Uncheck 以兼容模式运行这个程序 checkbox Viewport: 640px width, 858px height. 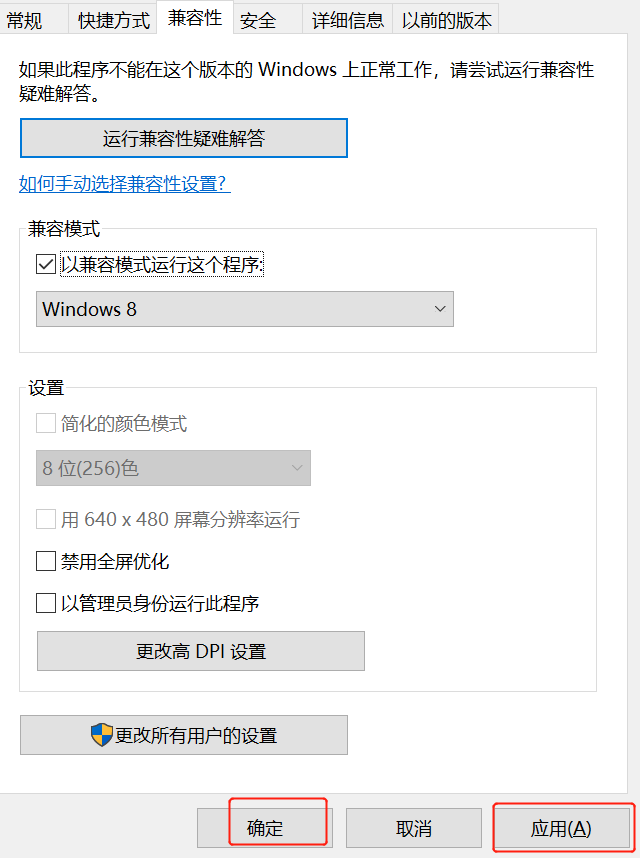click(46, 264)
